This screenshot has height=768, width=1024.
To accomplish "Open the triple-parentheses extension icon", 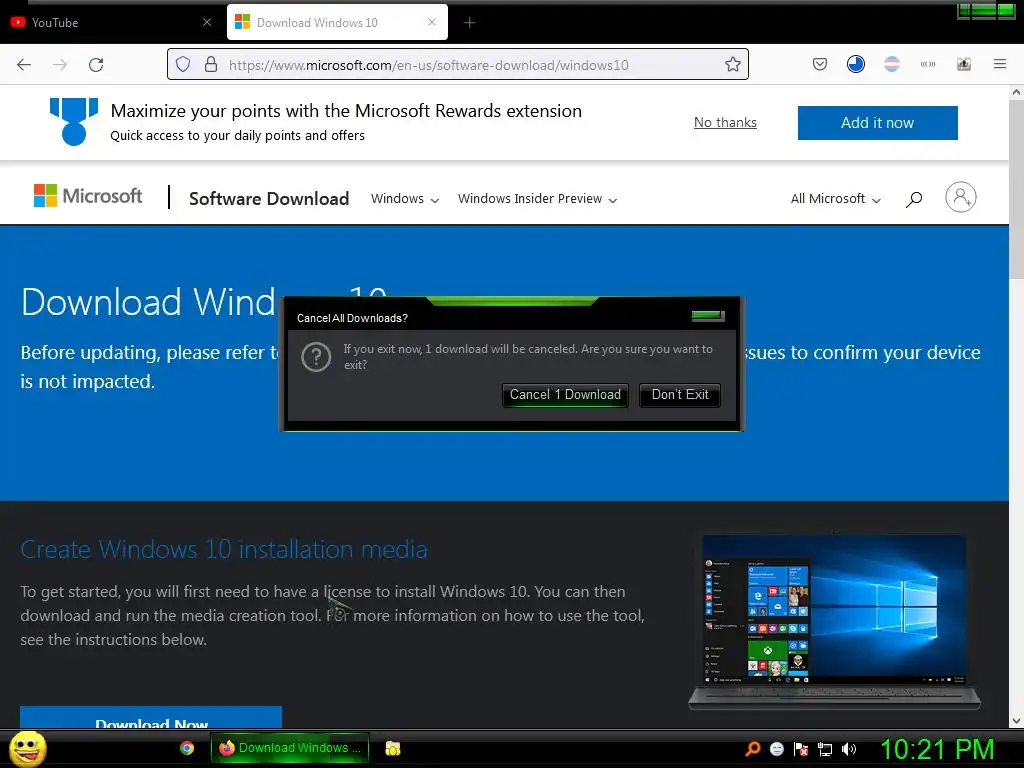I will [928, 64].
